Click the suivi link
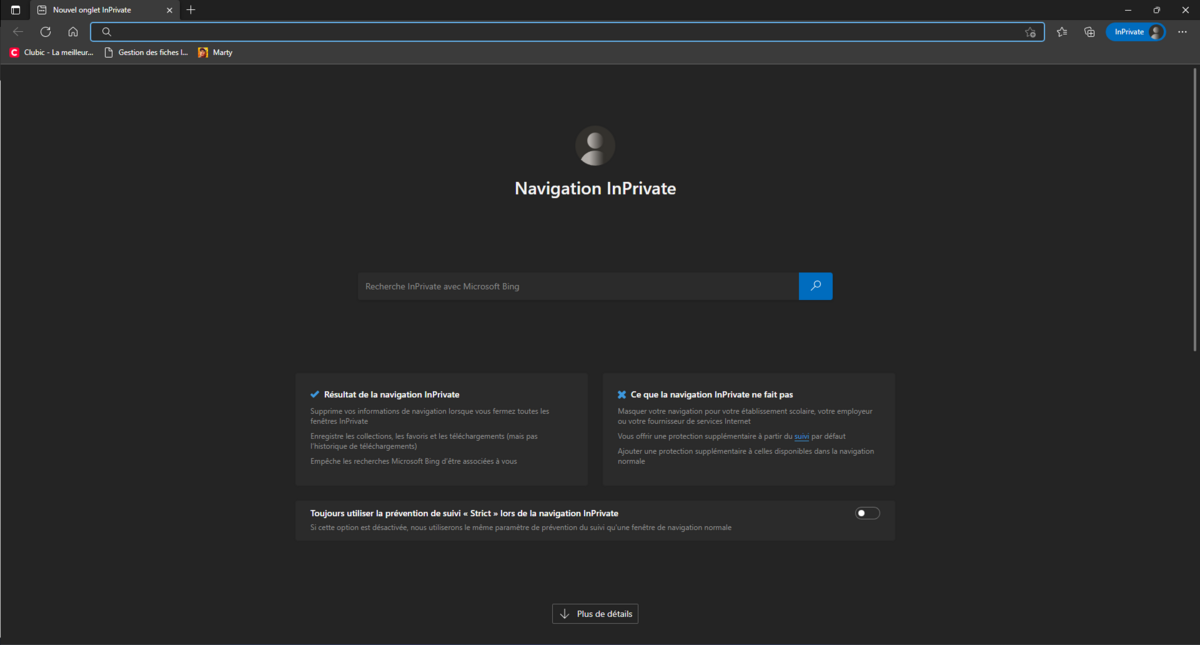 [801, 436]
